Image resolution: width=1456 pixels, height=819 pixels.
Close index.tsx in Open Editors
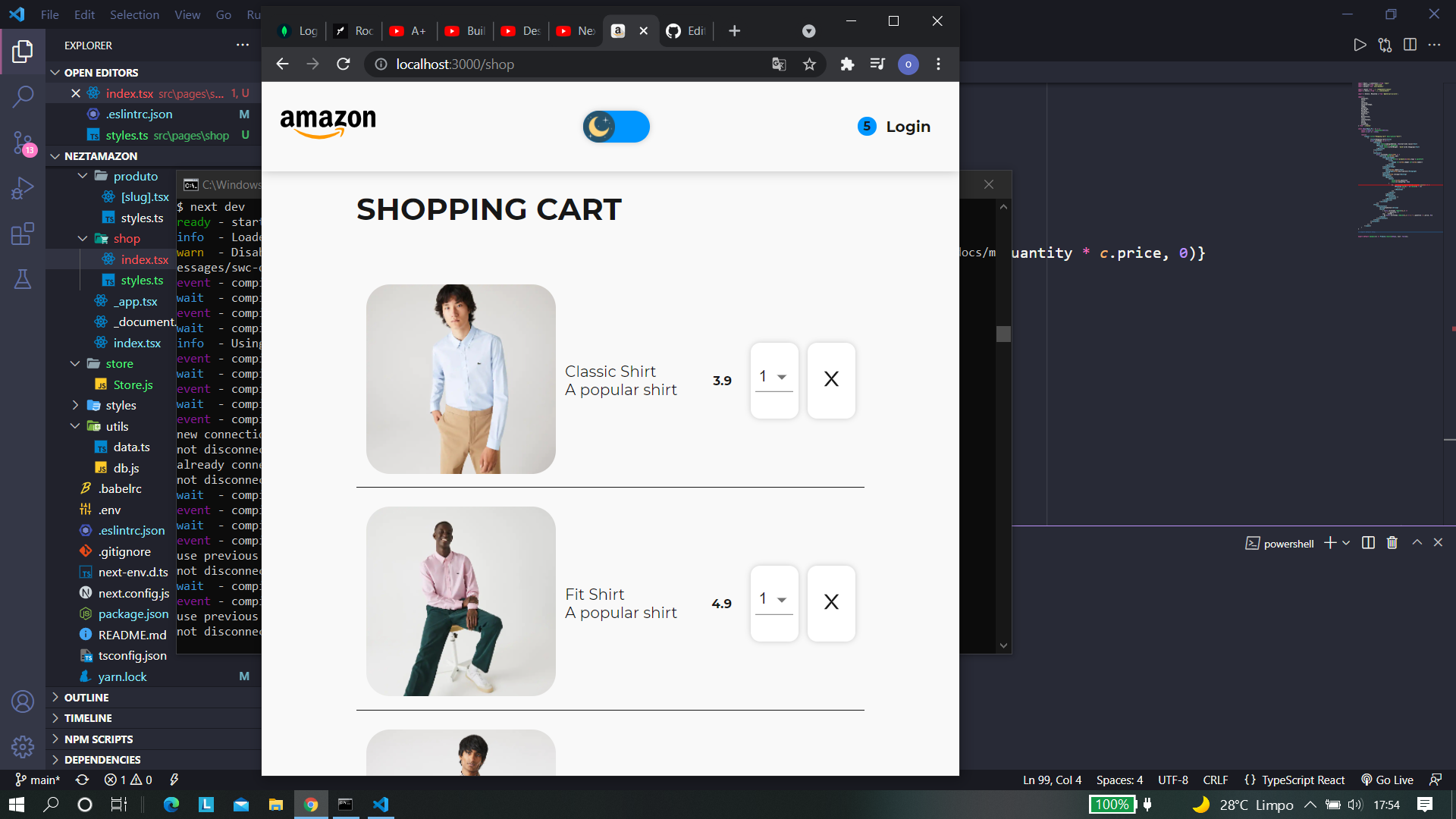pyautogui.click(x=75, y=93)
